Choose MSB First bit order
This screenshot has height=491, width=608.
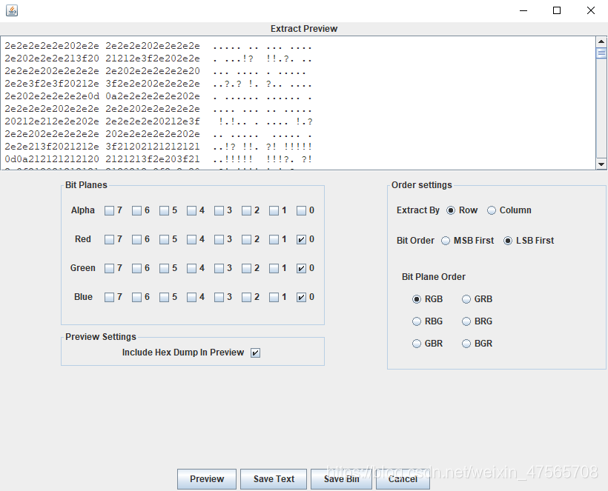click(x=446, y=241)
